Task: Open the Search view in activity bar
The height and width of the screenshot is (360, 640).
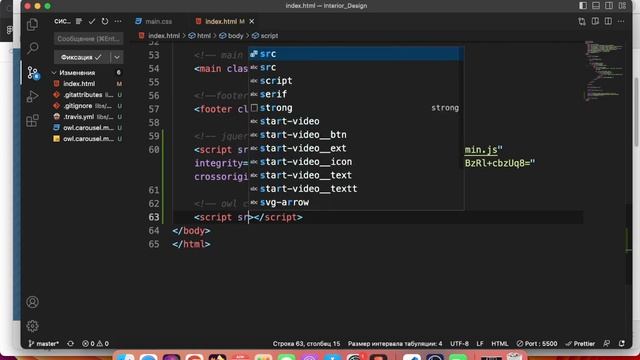Action: (32, 48)
